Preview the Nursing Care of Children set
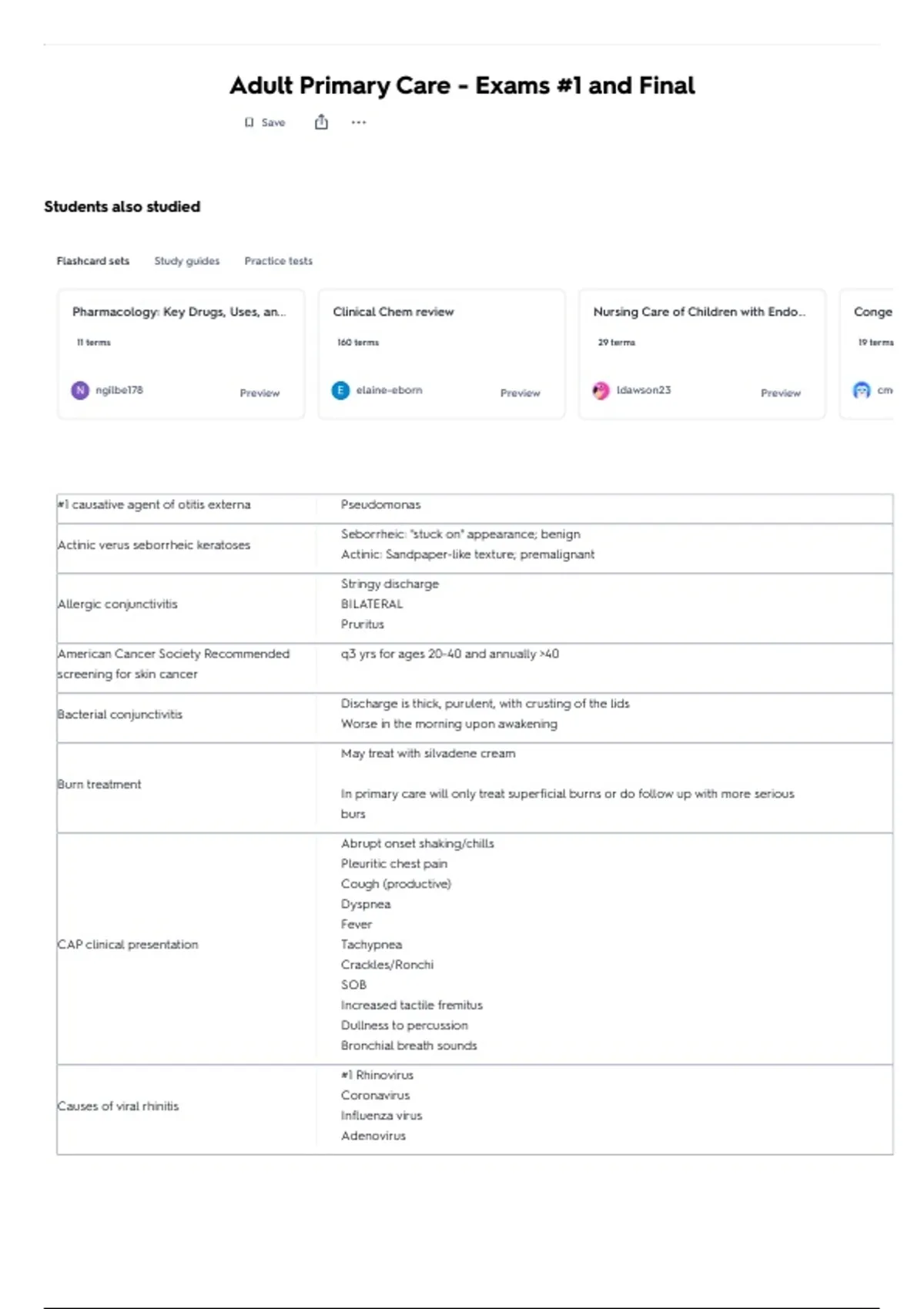The image size is (924, 1309). click(x=781, y=393)
